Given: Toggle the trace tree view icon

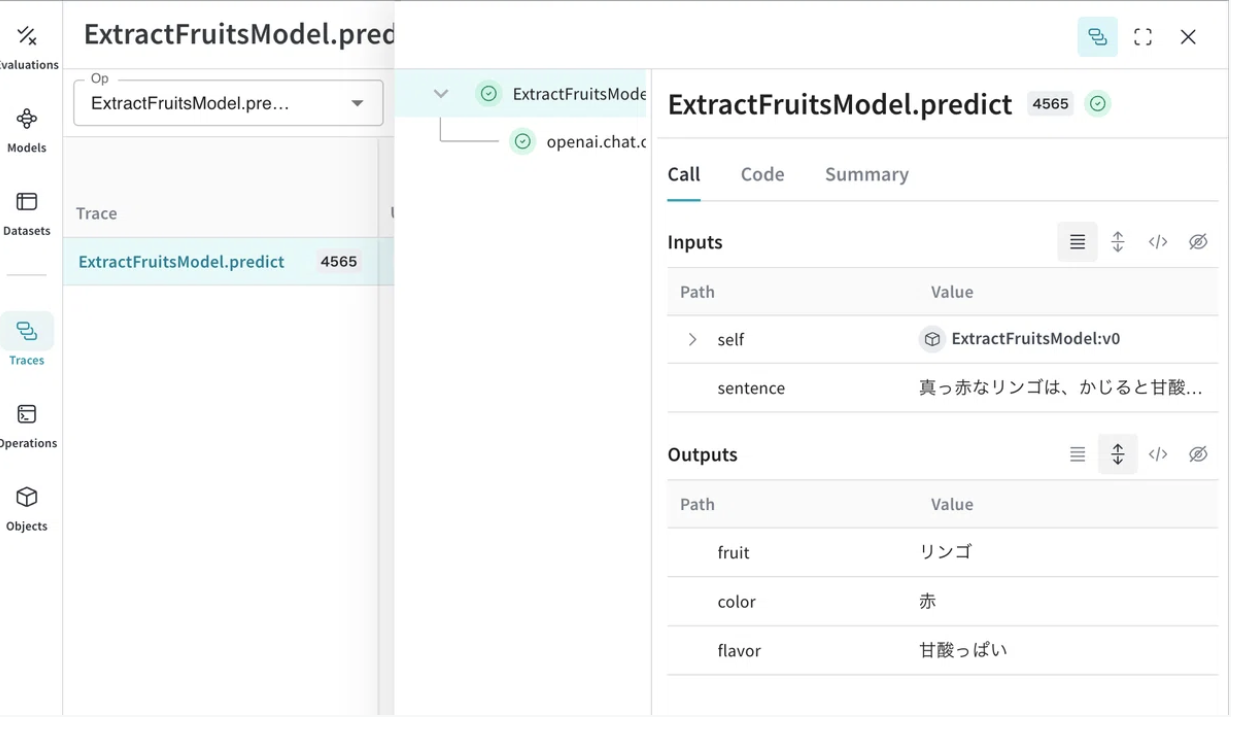Looking at the screenshot, I should coord(1097,37).
